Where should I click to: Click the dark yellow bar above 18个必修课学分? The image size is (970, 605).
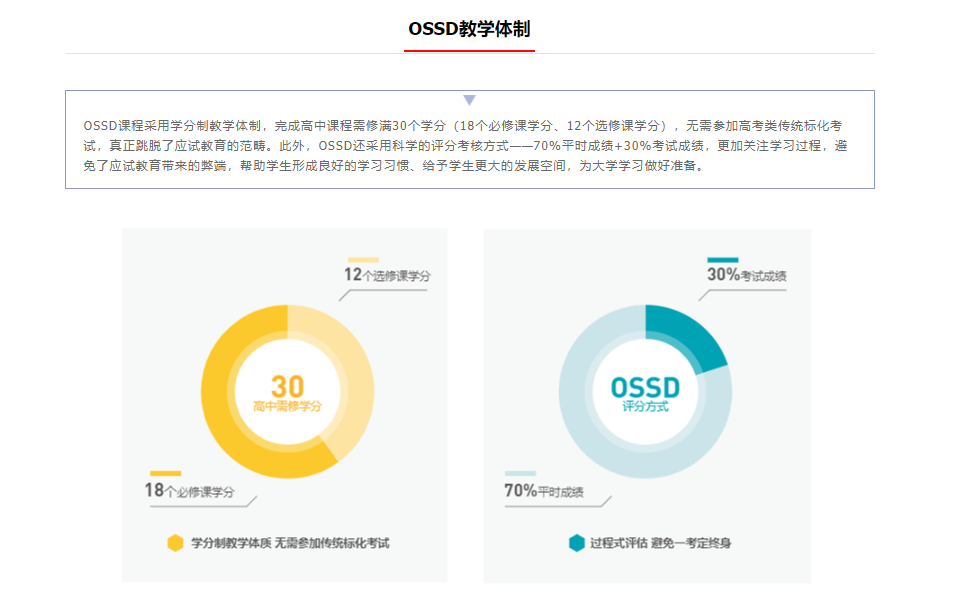[x=165, y=473]
